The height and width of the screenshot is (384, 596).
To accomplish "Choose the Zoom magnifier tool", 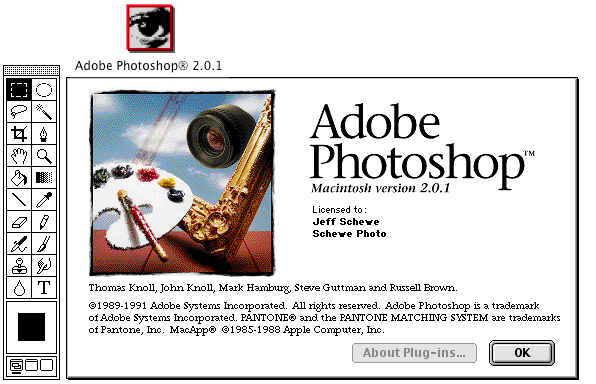I will (44, 156).
